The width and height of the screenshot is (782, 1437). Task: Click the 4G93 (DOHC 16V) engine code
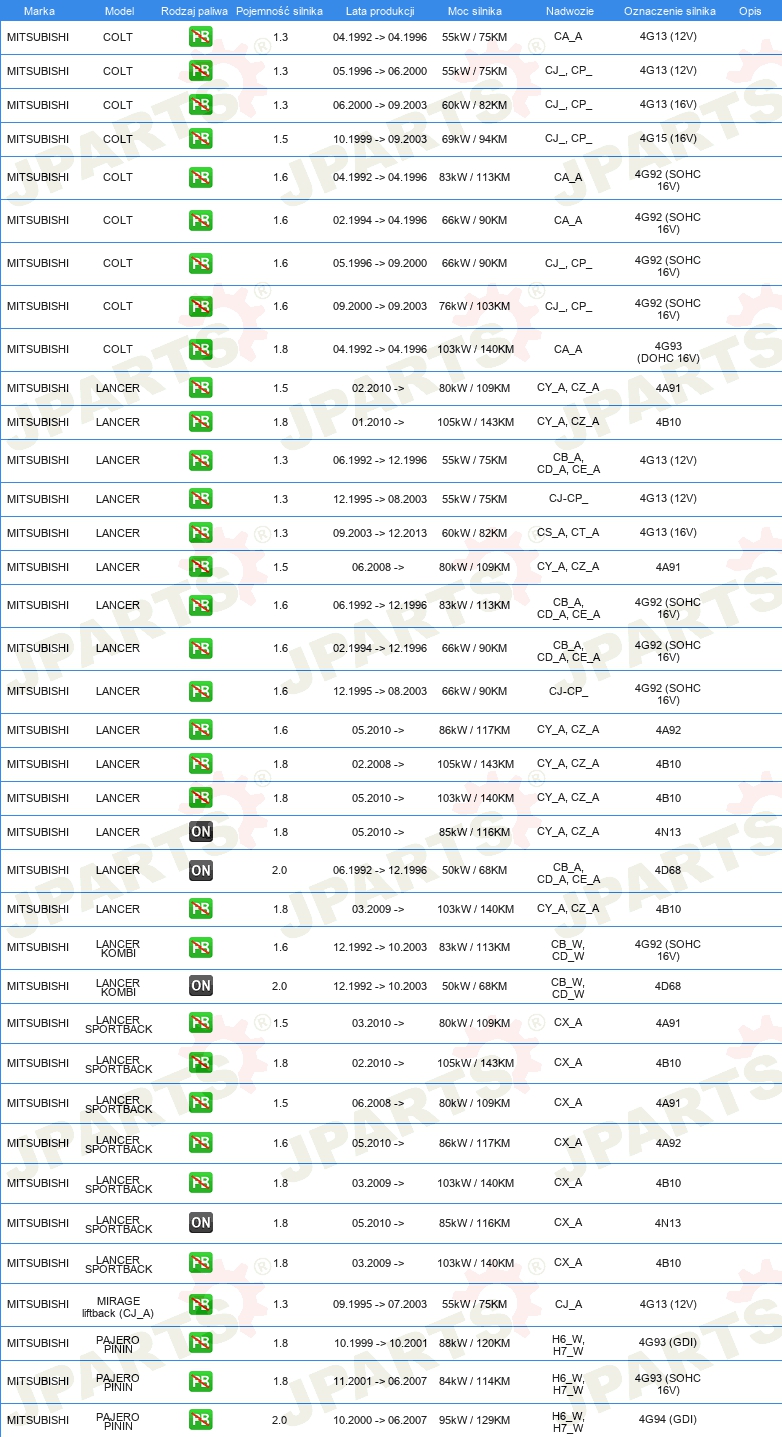[x=668, y=352]
